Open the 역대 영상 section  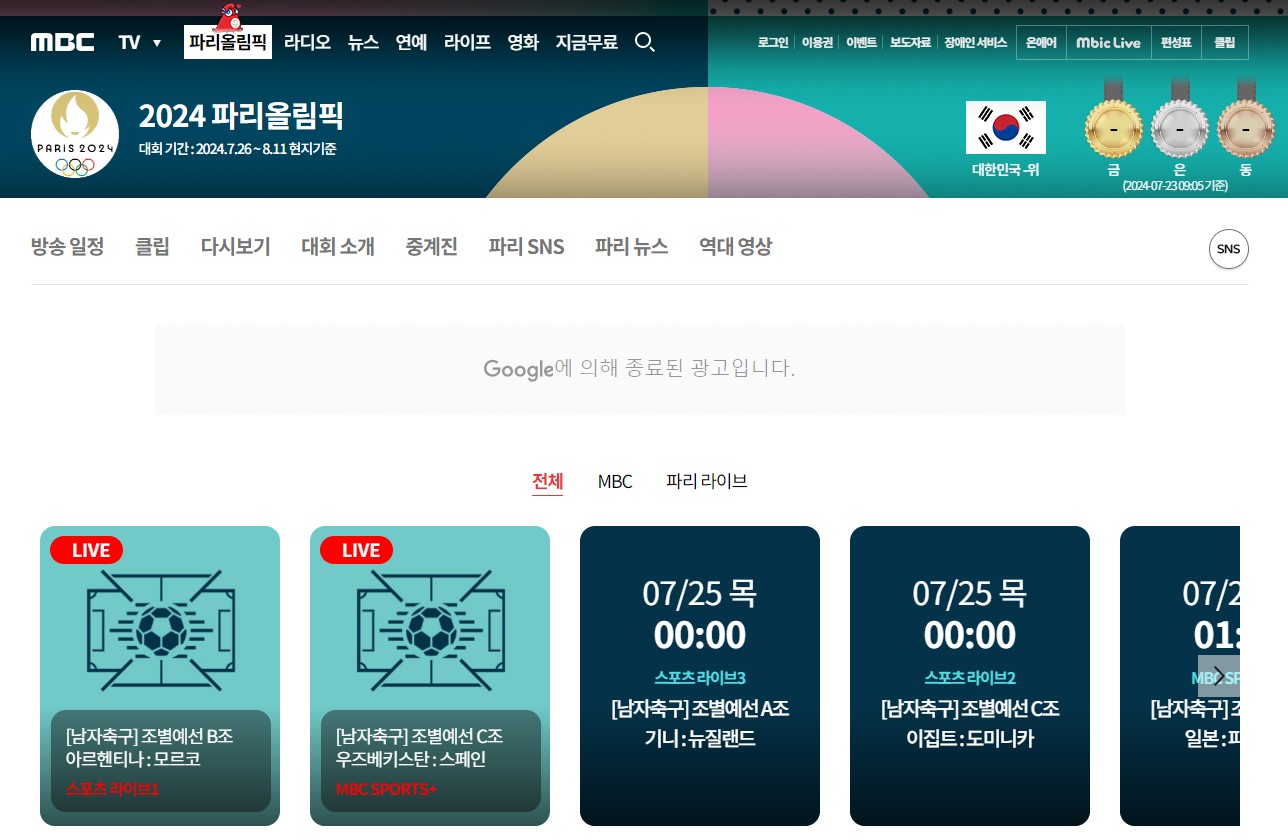[x=735, y=246]
